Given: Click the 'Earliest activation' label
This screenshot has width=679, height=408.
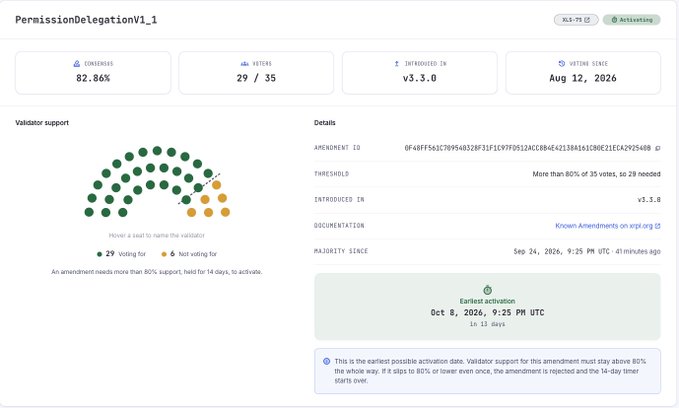Looking at the screenshot, I should [x=488, y=301].
